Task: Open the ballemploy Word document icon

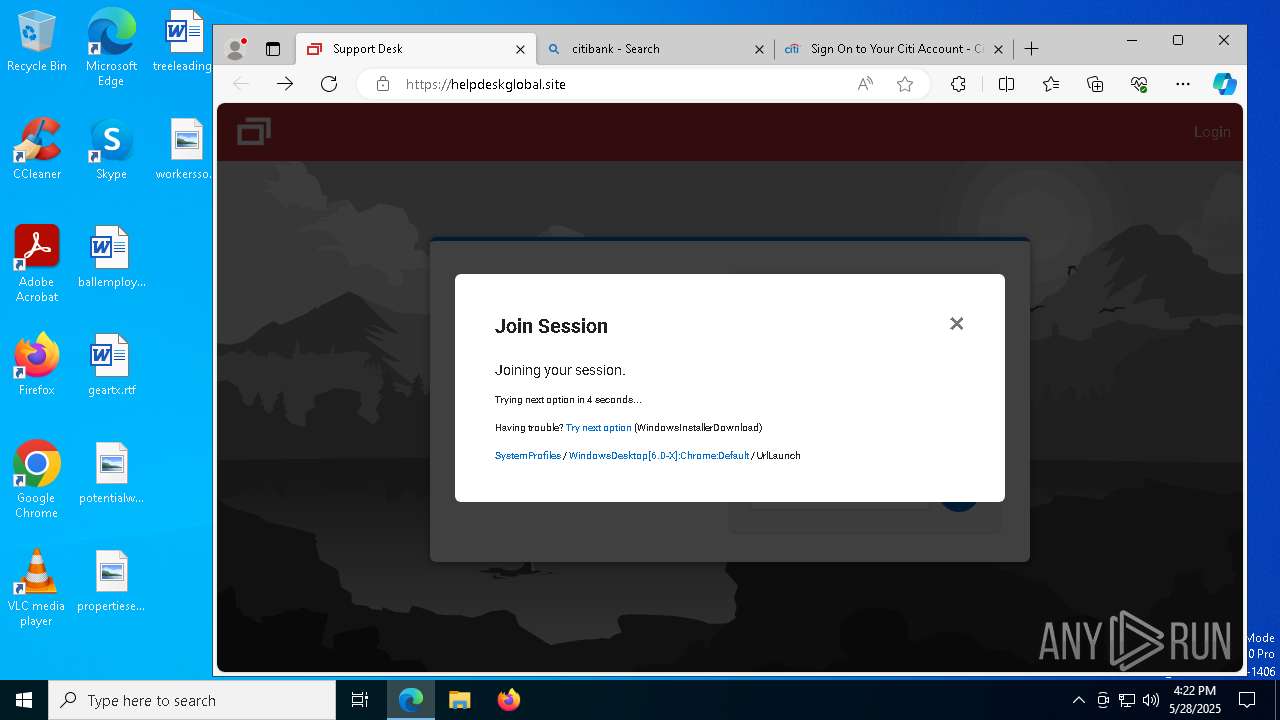Action: pos(111,257)
